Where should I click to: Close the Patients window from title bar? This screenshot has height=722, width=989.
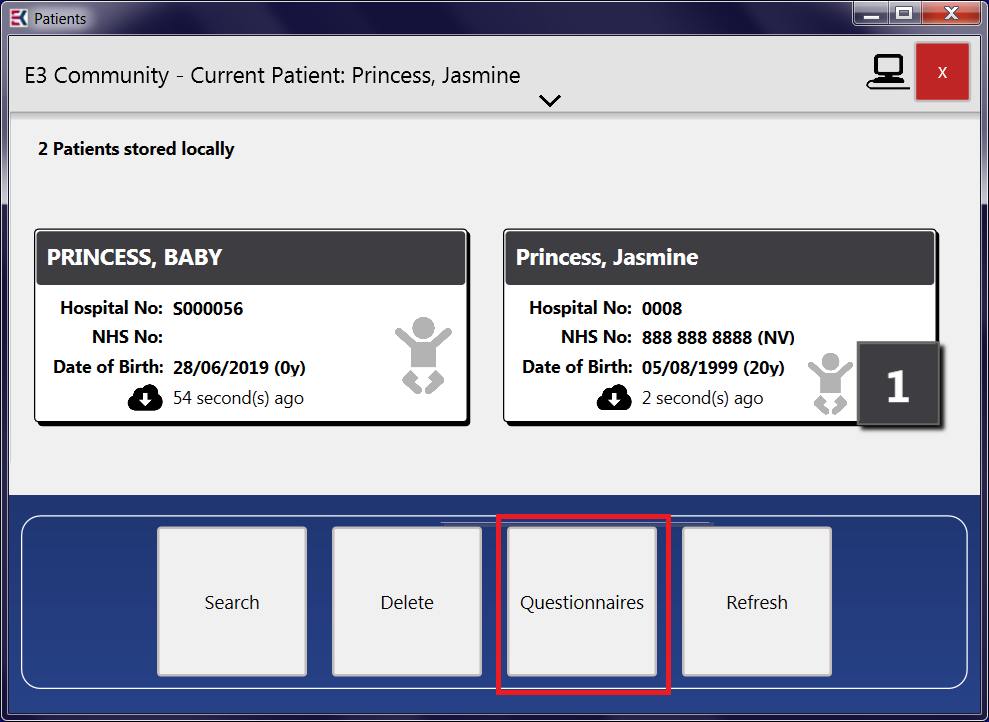click(x=951, y=14)
